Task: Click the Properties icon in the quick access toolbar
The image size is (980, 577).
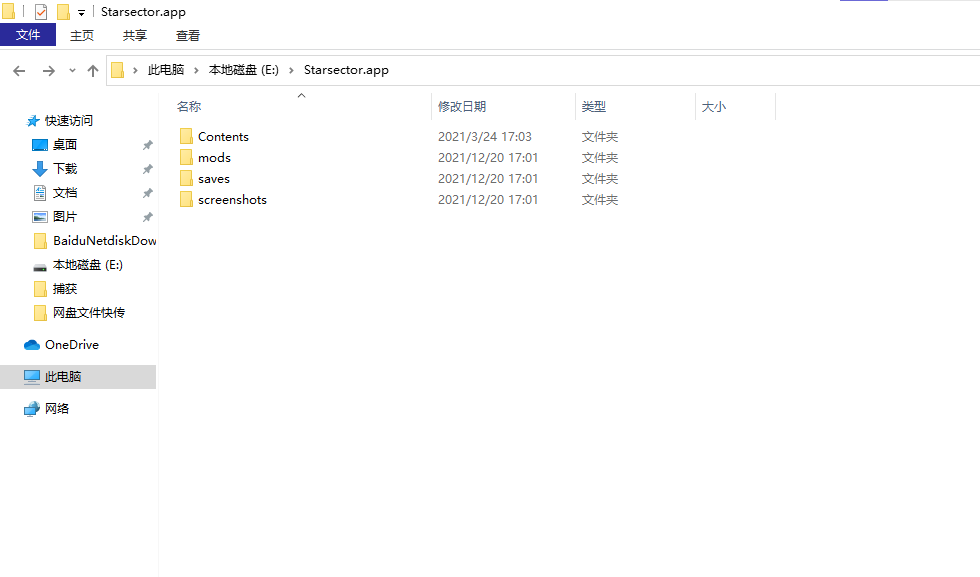Action: pyautogui.click(x=39, y=11)
